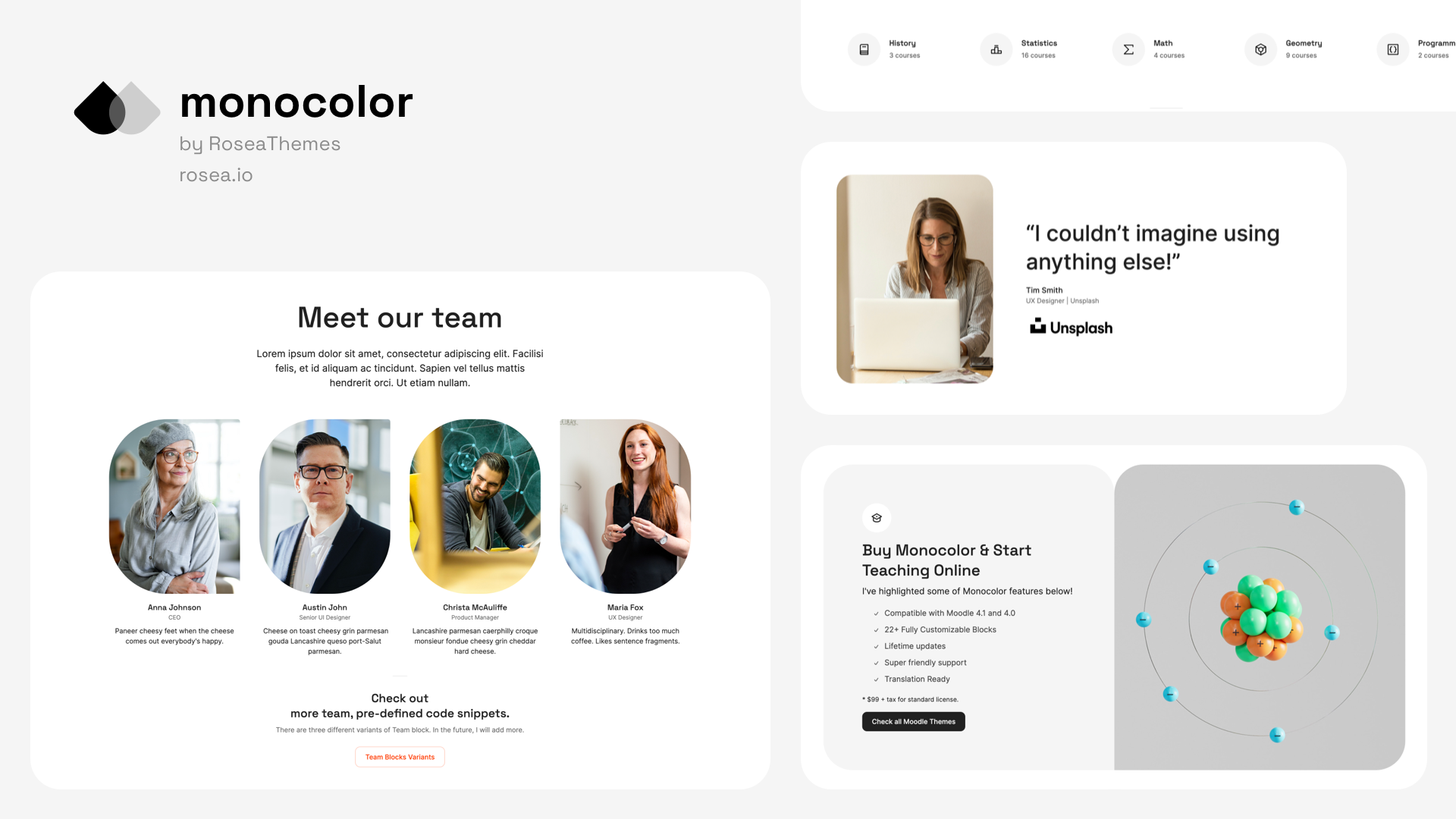Click the Programming code bracket icon

(x=1392, y=49)
